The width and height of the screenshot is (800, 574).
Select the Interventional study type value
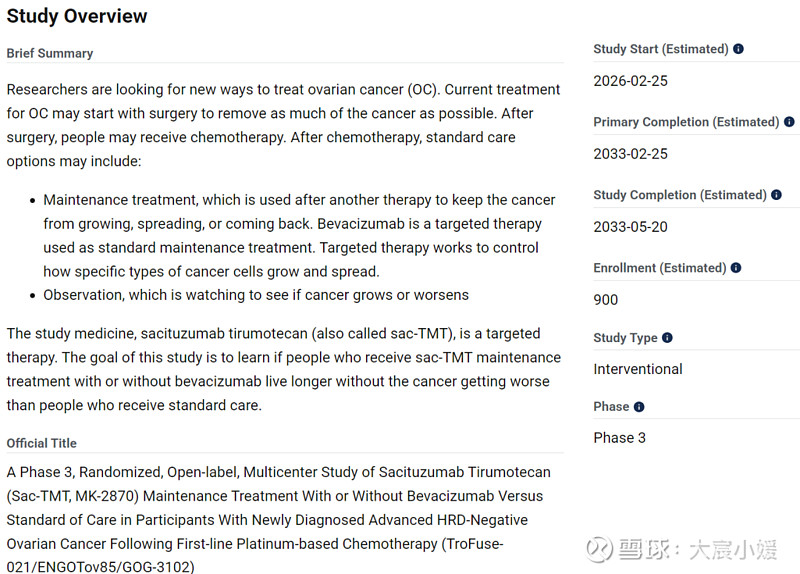click(x=638, y=369)
